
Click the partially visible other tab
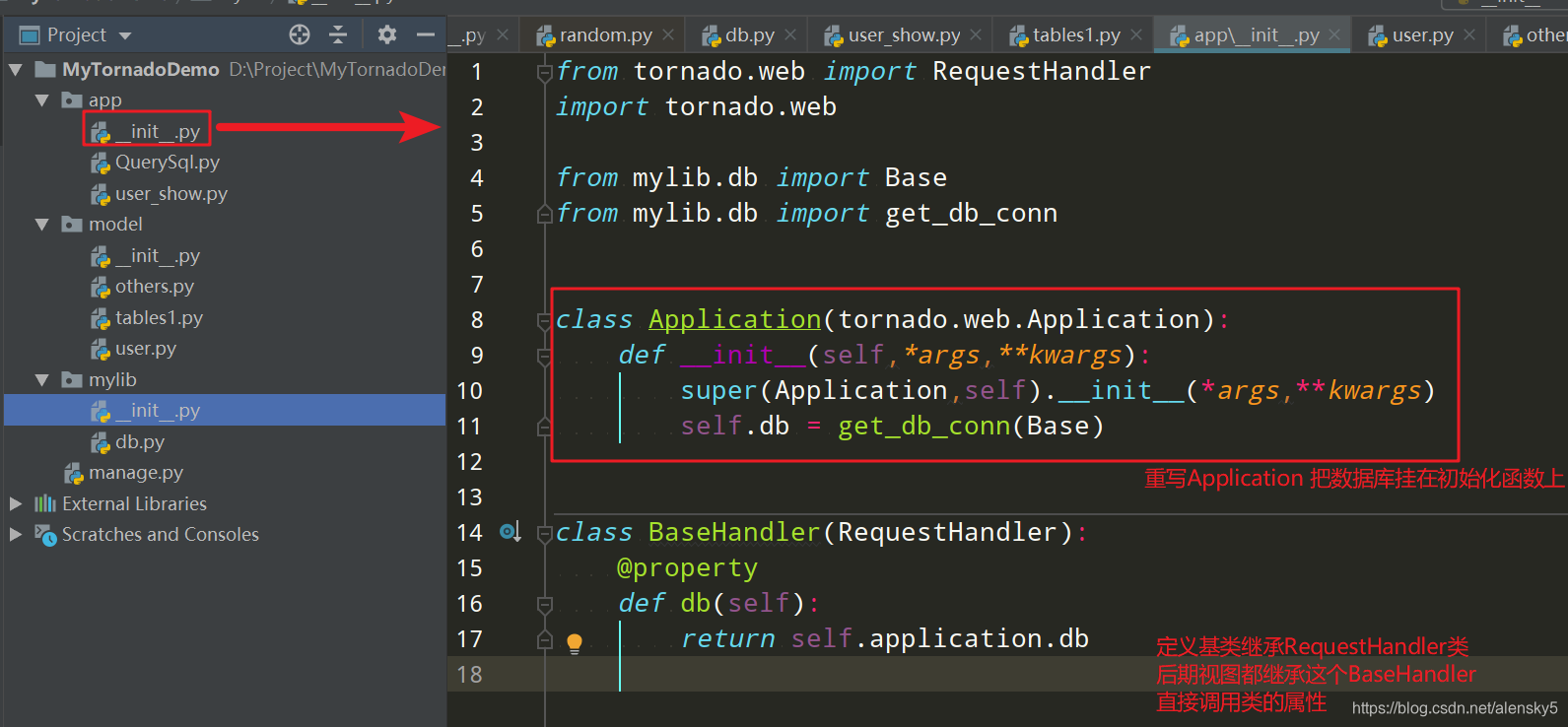1535,35
